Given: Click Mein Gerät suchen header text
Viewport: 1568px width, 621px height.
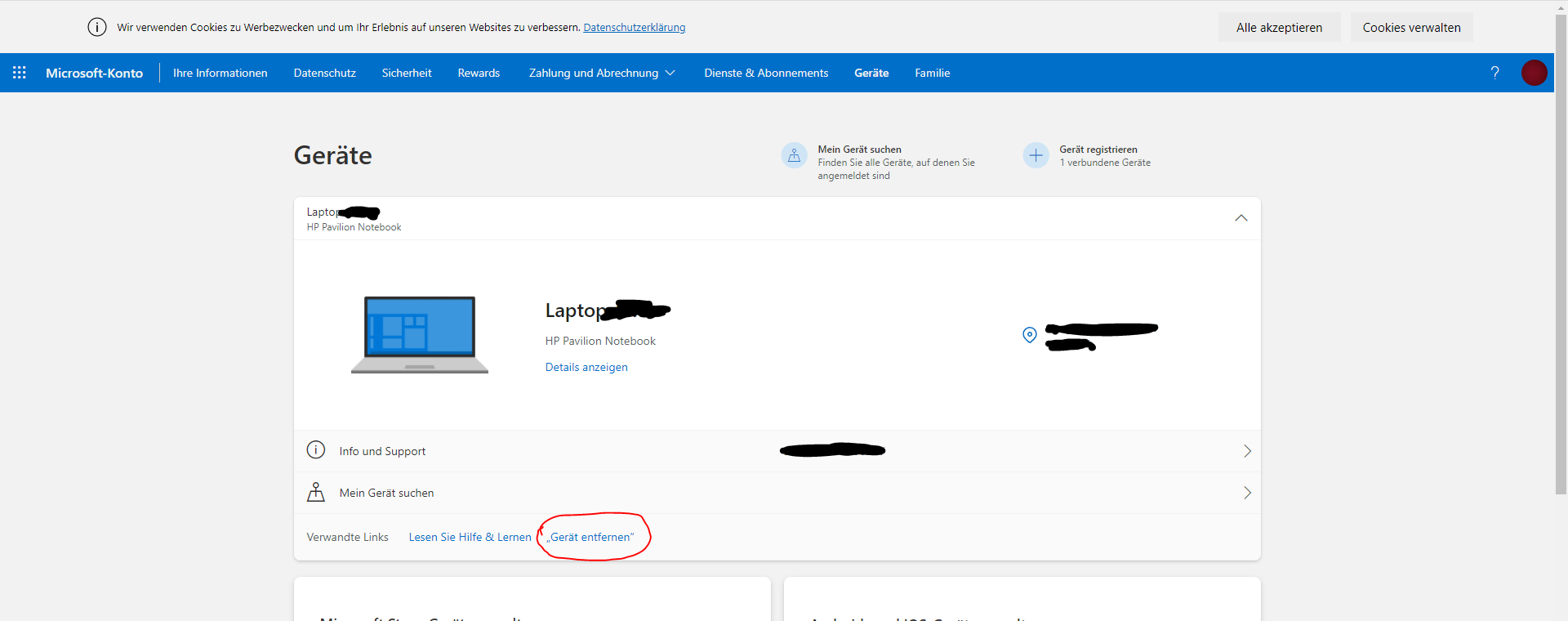Looking at the screenshot, I should (x=860, y=150).
